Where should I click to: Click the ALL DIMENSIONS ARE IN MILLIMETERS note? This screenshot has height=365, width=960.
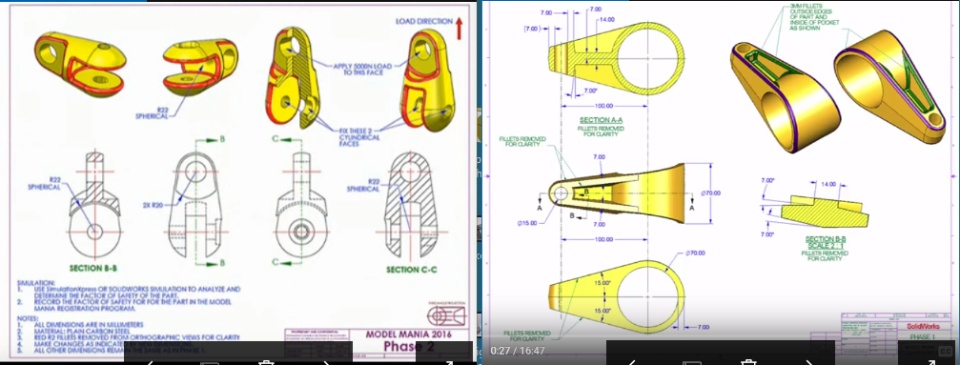pyautogui.click(x=88, y=324)
